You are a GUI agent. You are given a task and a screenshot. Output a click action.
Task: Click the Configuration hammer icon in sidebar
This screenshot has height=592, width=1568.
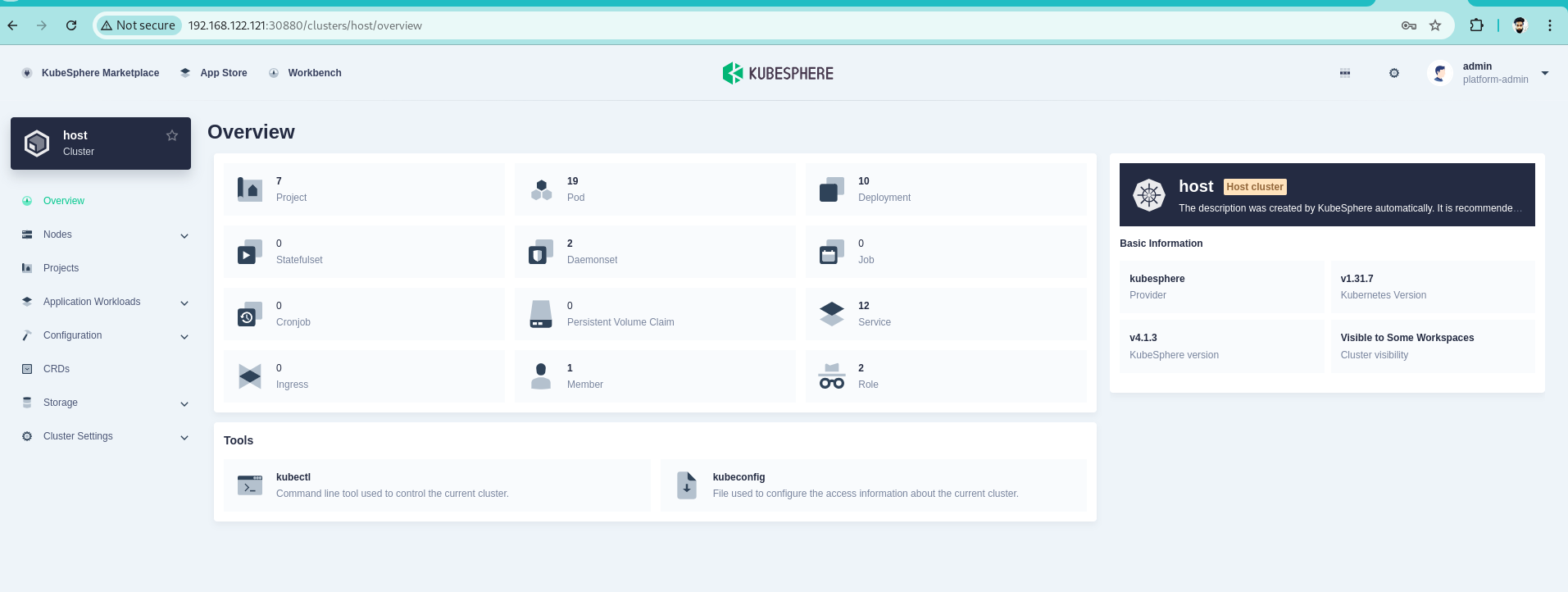pos(27,335)
